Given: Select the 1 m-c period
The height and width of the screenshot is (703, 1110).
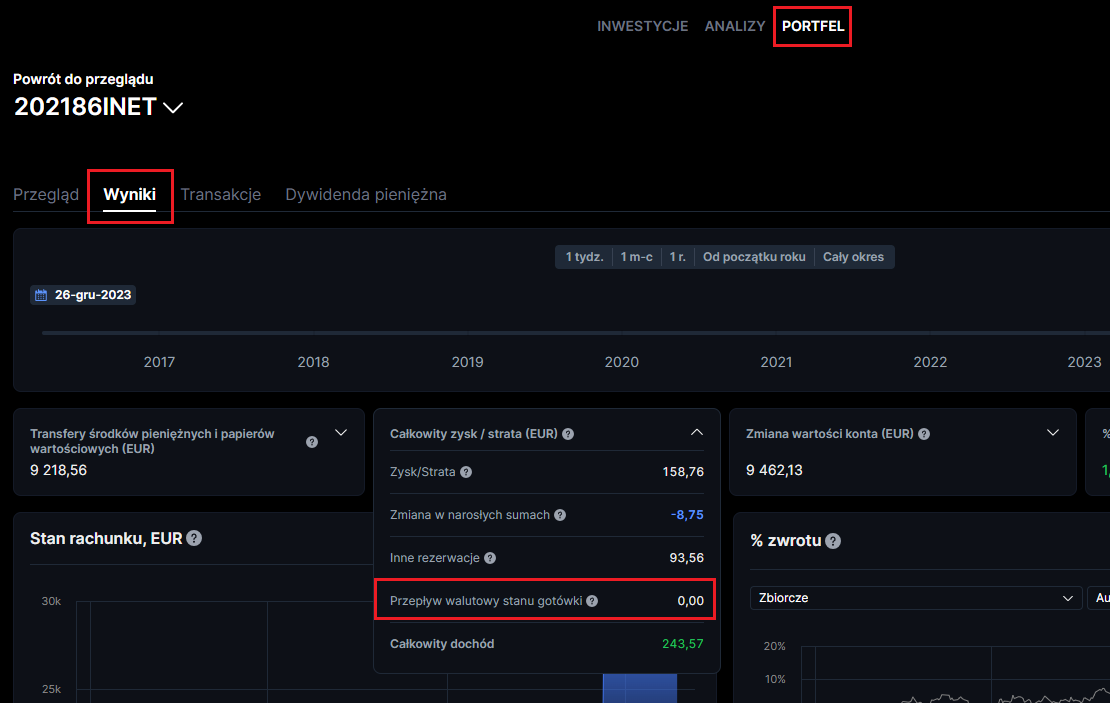Looking at the screenshot, I should 636,257.
